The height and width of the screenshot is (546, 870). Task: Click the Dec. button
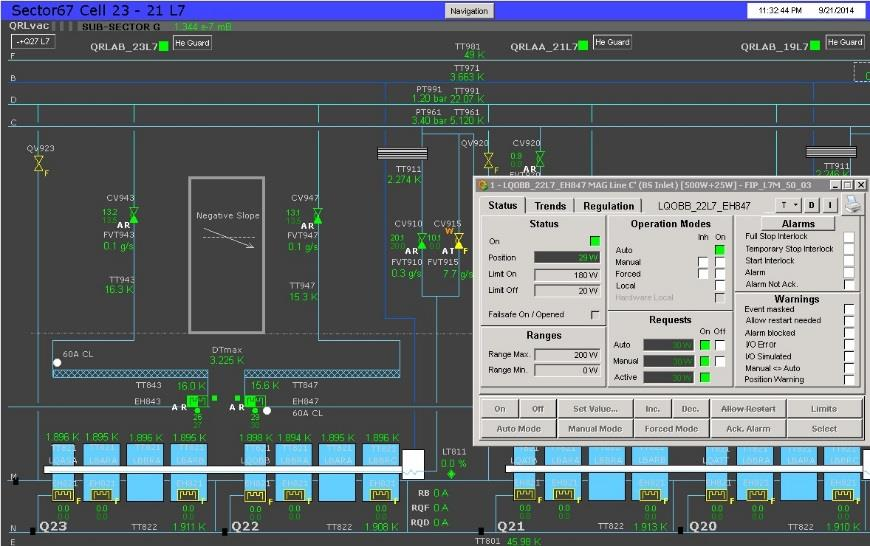click(690, 409)
